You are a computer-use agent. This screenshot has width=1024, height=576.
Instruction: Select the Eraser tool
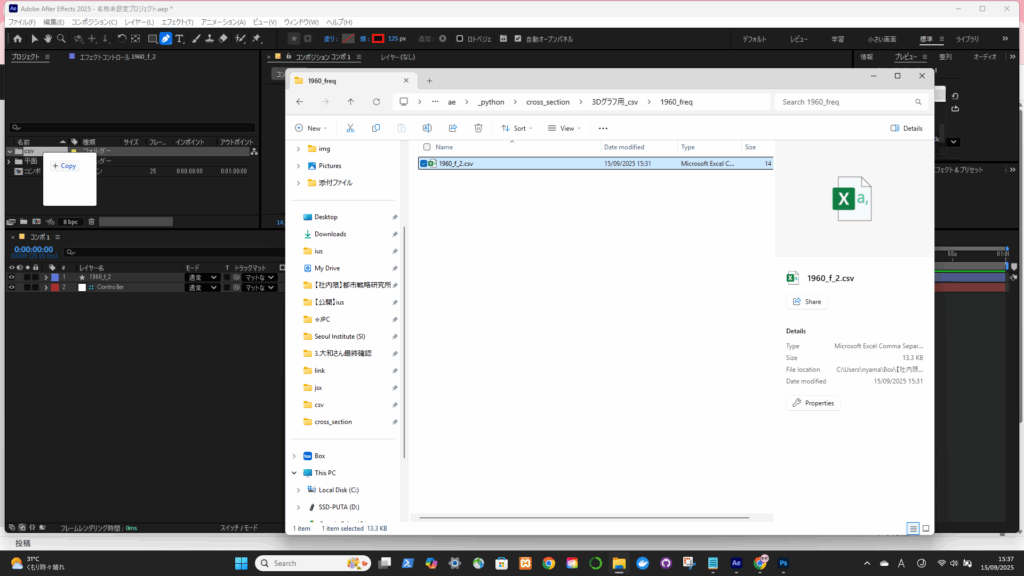(223, 39)
